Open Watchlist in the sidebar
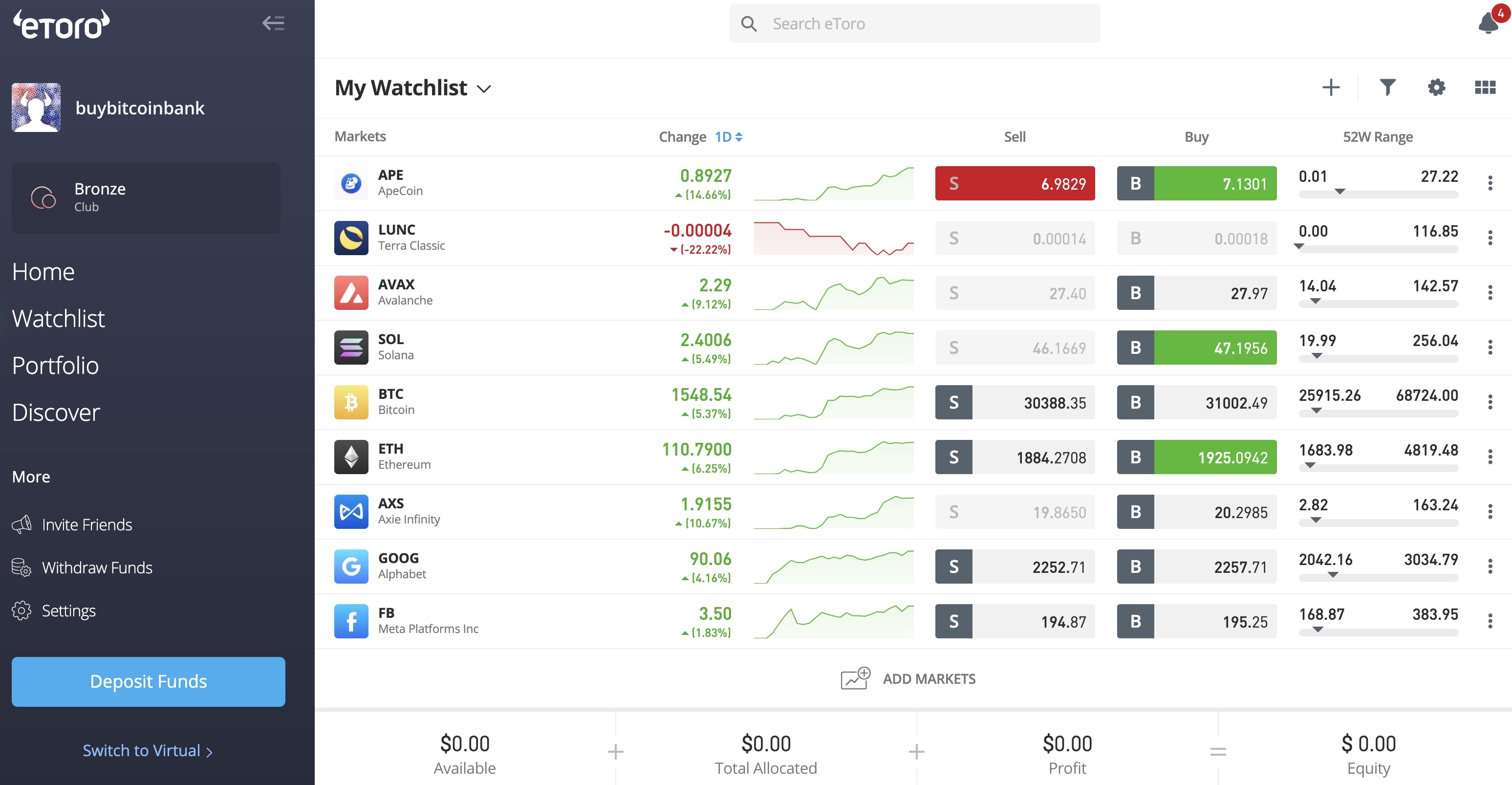The height and width of the screenshot is (785, 1512). tap(58, 319)
